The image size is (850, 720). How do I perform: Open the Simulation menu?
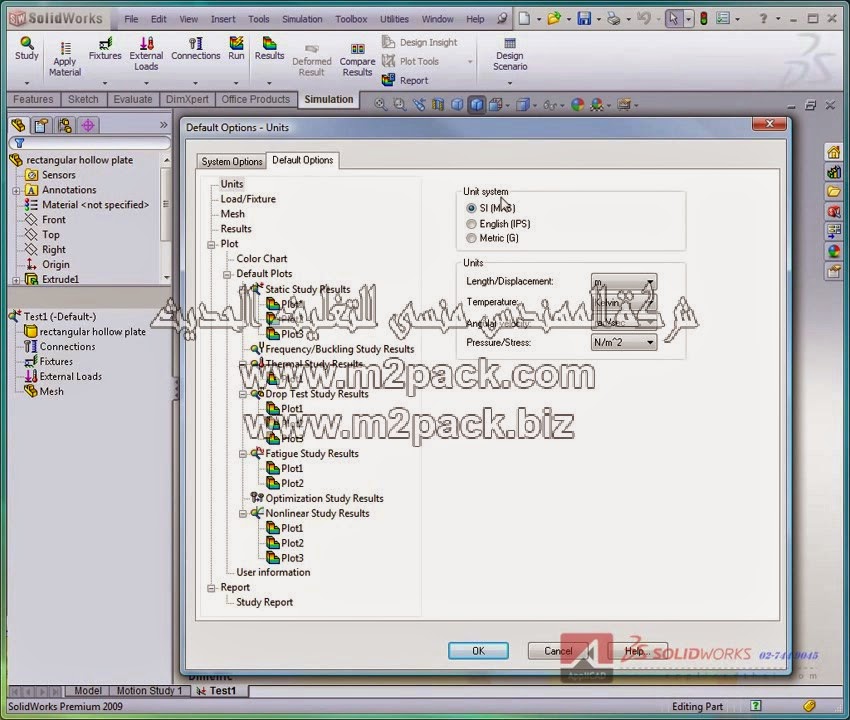pyautogui.click(x=302, y=19)
